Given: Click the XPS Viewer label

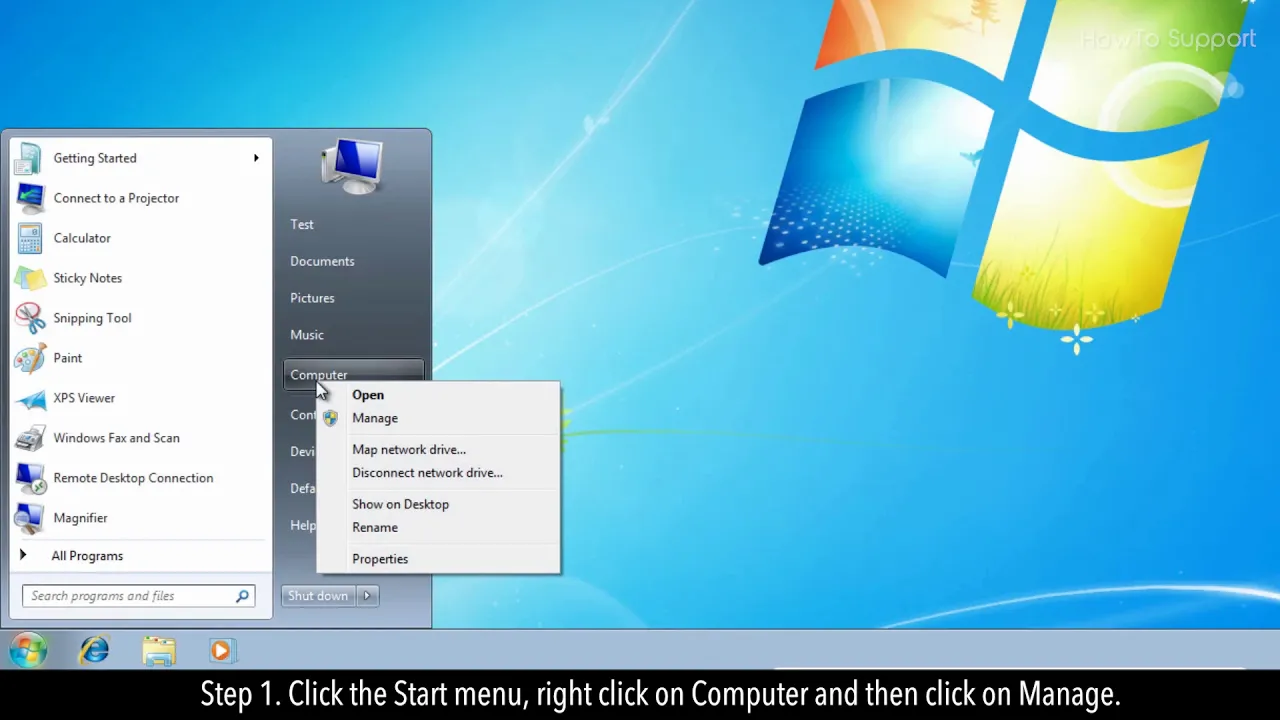Looking at the screenshot, I should (x=84, y=398).
